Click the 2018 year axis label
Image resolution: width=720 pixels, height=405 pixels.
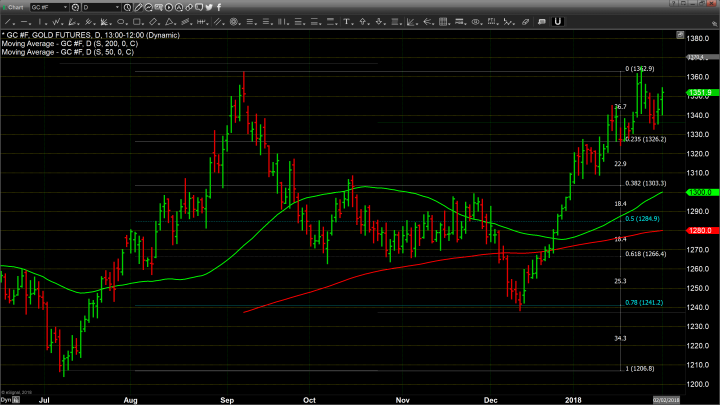573,400
